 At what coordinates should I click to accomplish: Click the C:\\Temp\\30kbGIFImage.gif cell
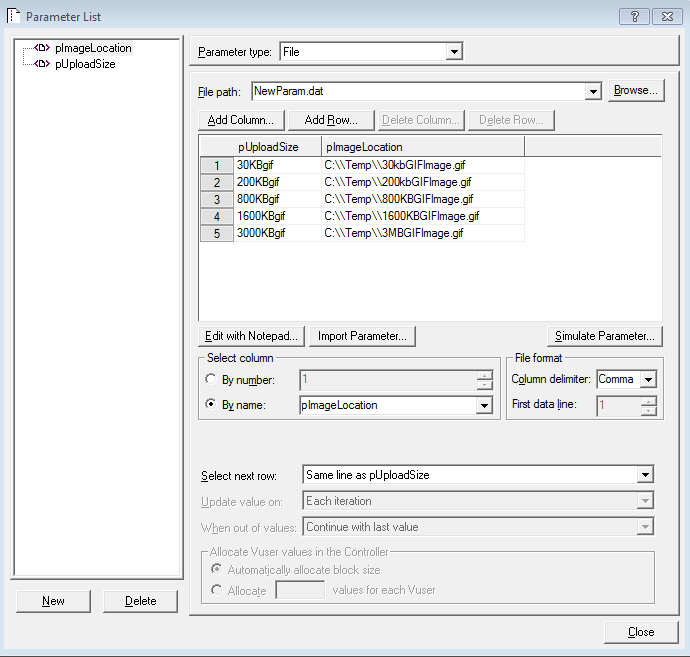click(x=423, y=165)
